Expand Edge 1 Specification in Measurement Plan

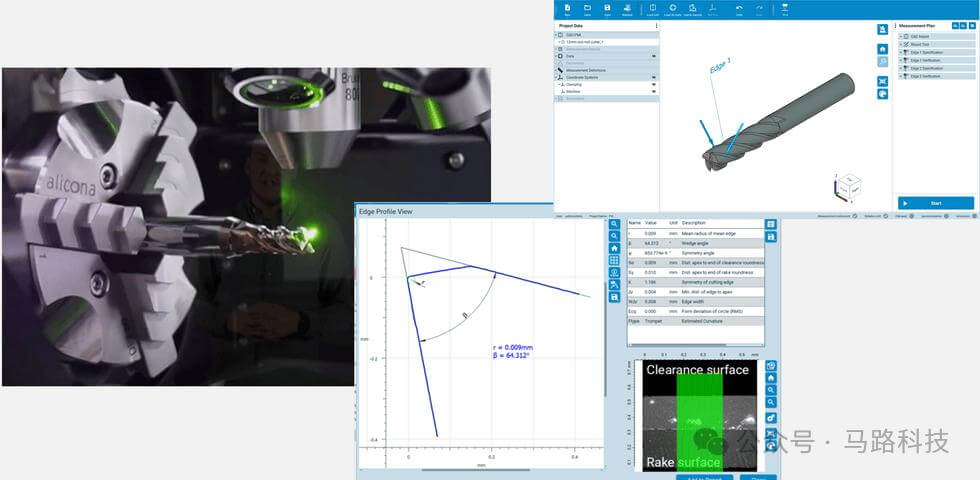point(902,53)
